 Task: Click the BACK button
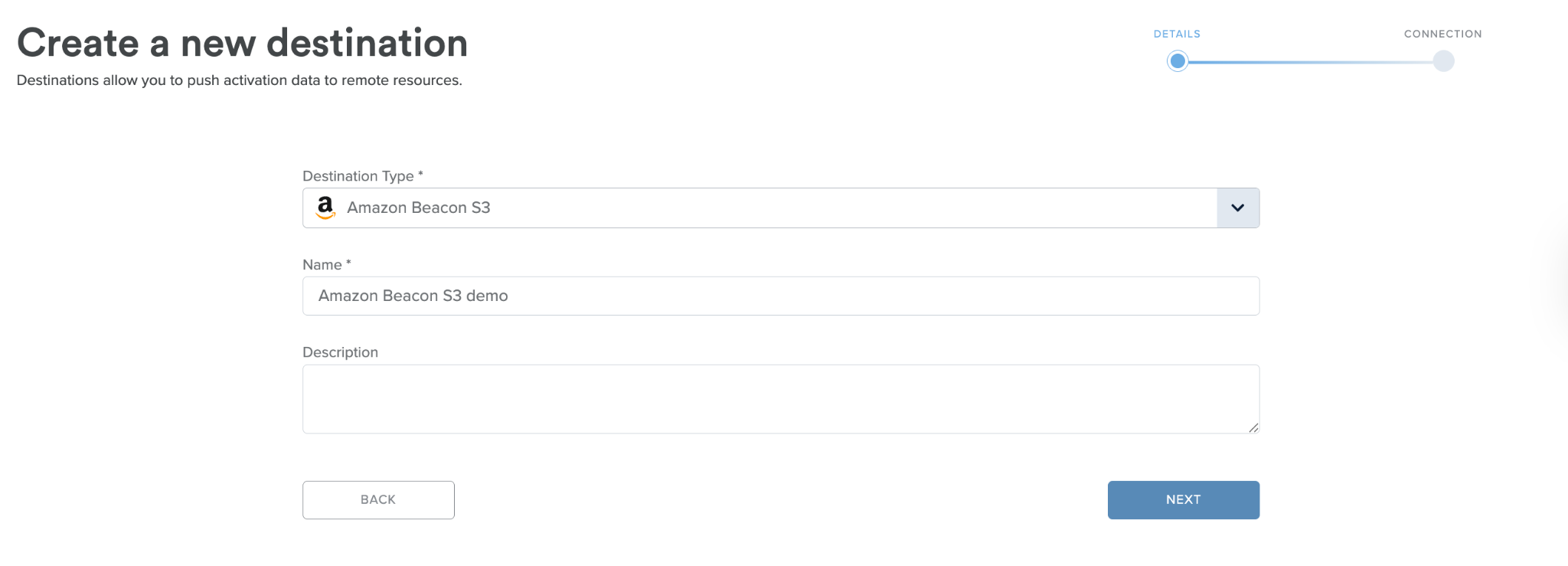(378, 499)
